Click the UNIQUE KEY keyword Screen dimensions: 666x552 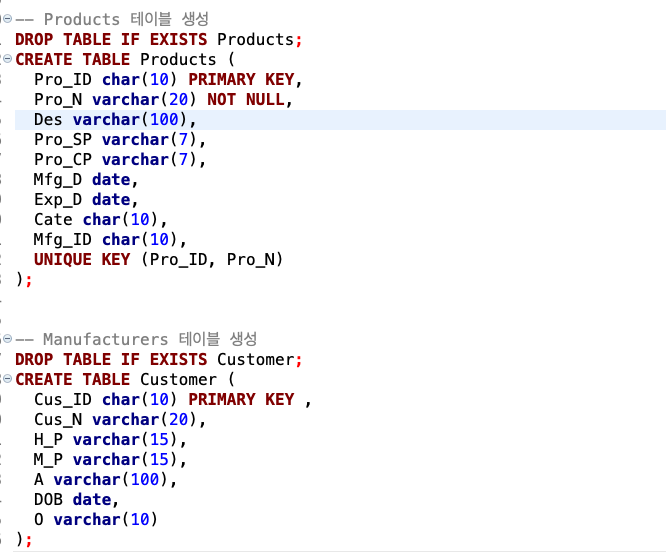[x=82, y=259]
